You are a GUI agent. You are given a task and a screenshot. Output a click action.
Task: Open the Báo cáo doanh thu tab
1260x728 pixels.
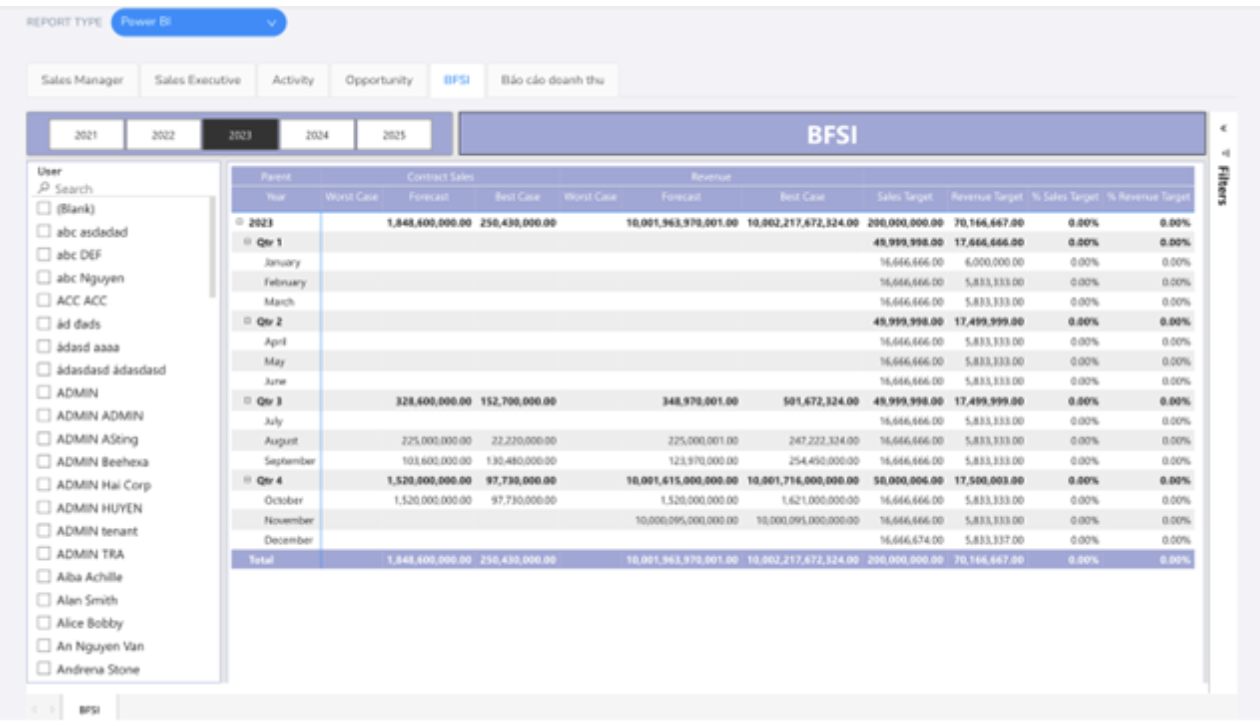click(x=552, y=80)
